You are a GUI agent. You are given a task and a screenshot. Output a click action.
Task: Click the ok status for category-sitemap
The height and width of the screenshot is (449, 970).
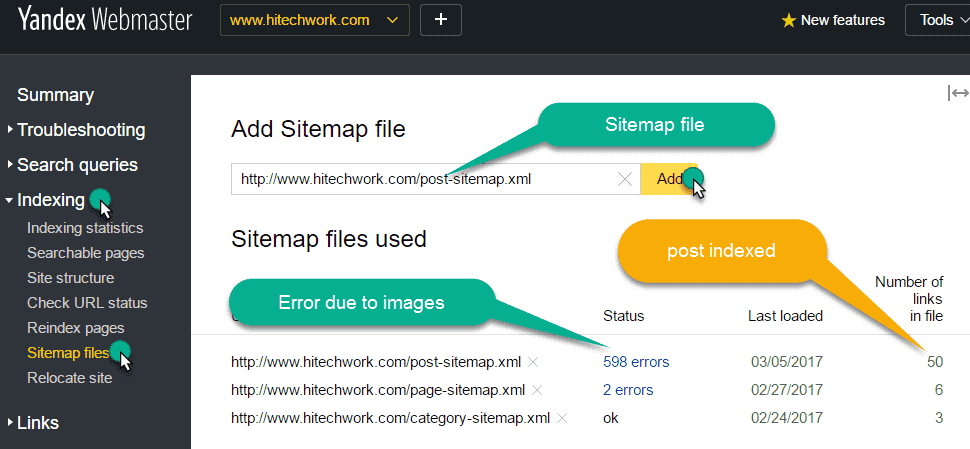(611, 418)
